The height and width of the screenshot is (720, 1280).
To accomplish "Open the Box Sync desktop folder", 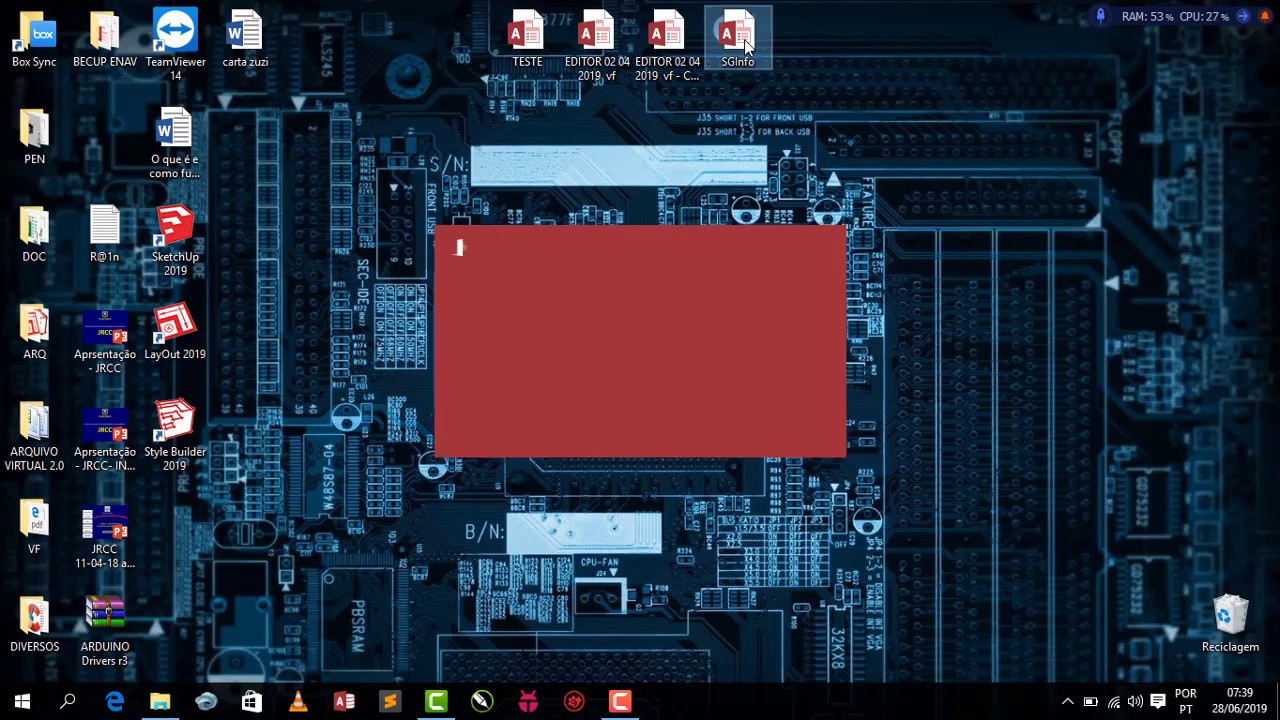I will [34, 39].
